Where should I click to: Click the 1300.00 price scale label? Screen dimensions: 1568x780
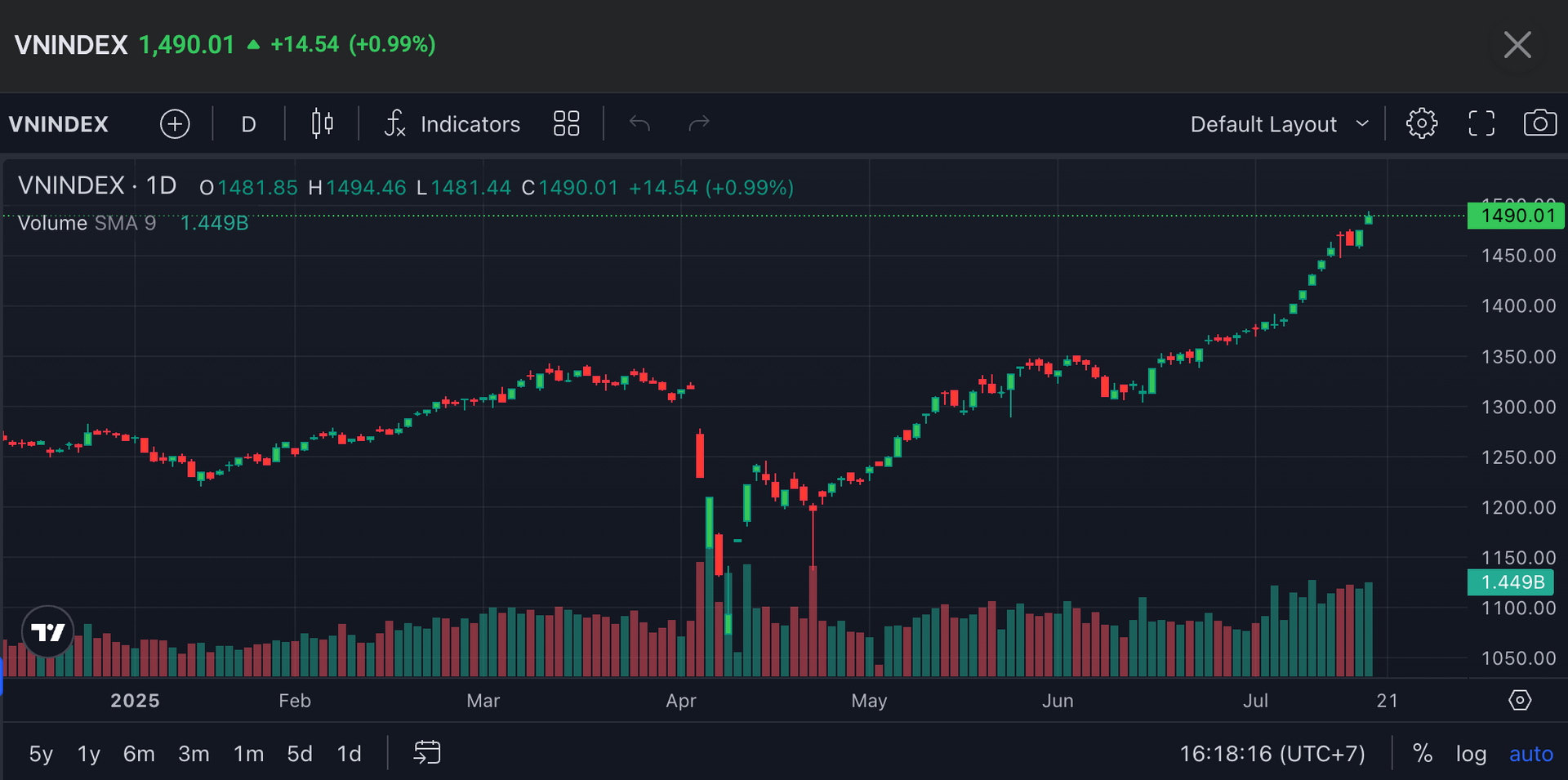[x=1518, y=407]
